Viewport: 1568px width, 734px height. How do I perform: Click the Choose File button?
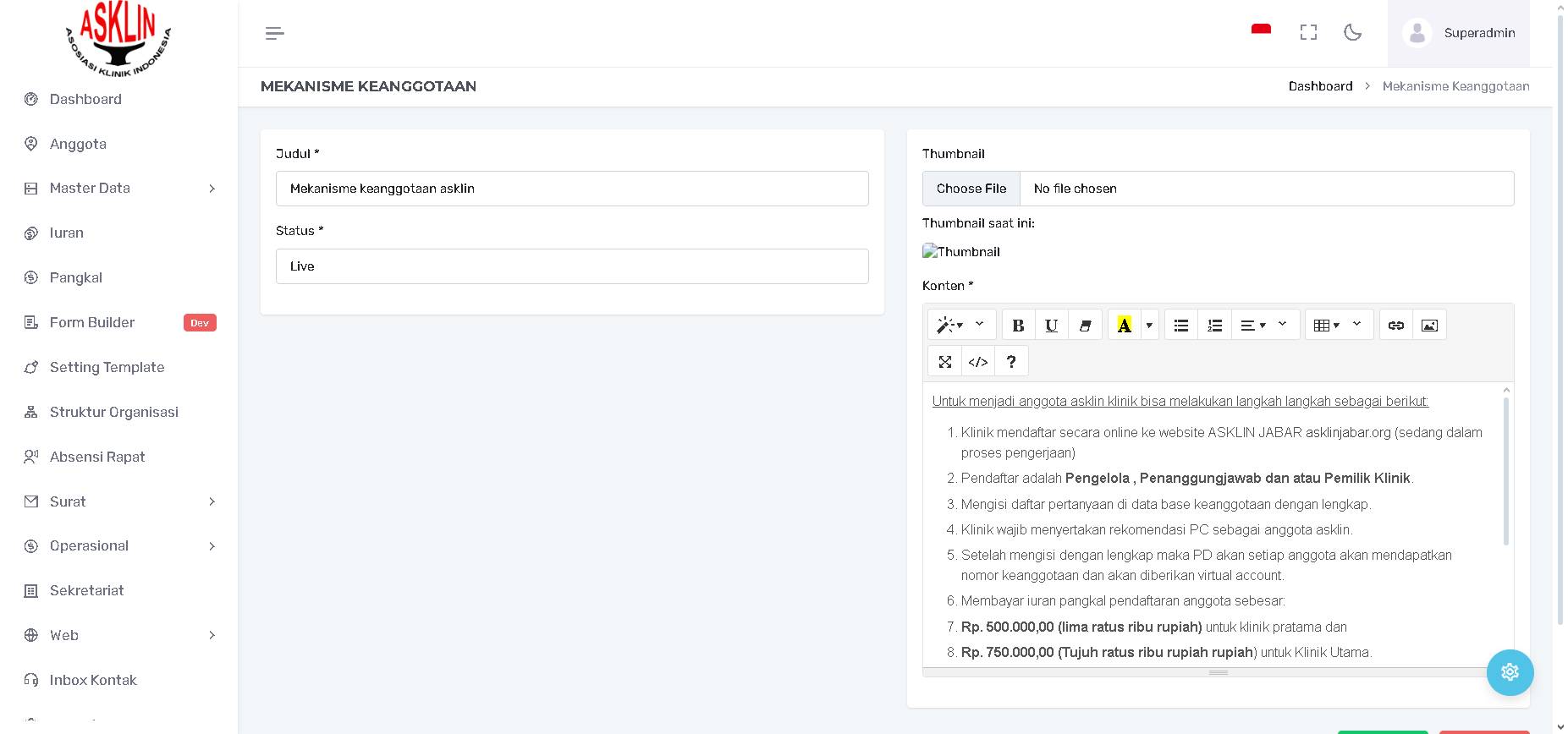[x=971, y=189]
